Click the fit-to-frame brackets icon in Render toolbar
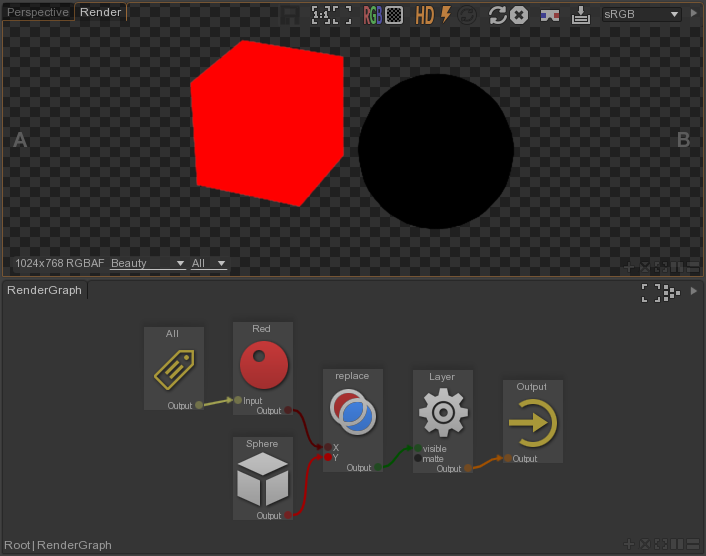This screenshot has height=556, width=706. [342, 14]
